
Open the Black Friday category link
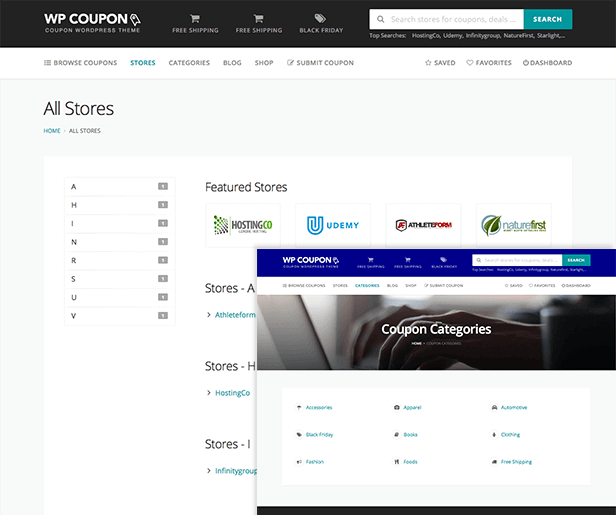(319, 435)
